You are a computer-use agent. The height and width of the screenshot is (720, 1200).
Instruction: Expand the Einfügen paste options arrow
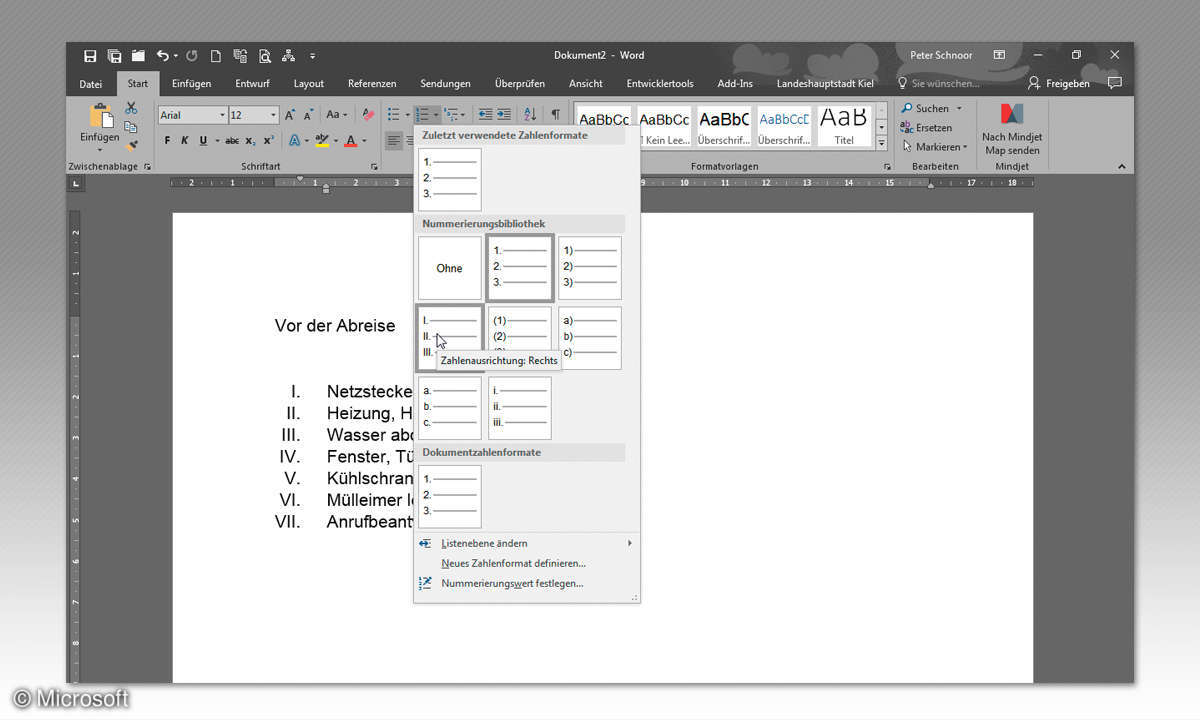[x=100, y=150]
